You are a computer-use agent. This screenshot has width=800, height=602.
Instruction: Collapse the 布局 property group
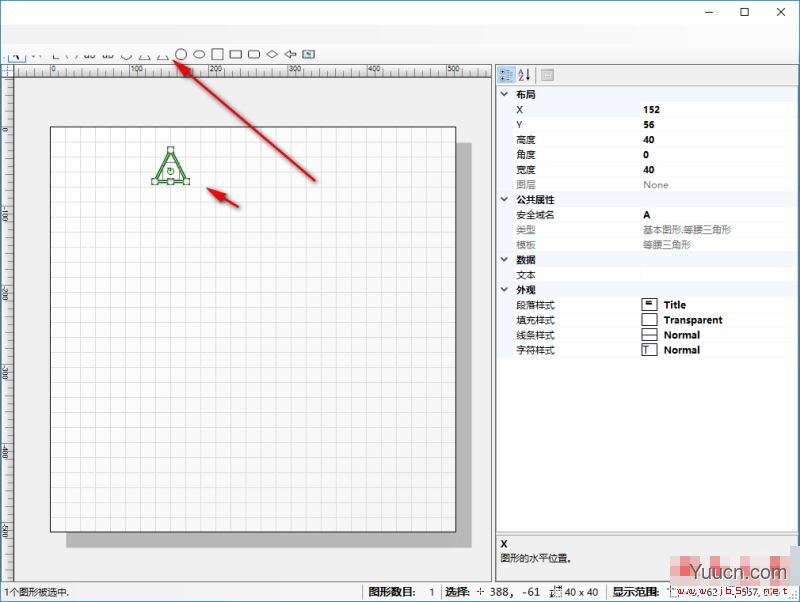[x=504, y=95]
